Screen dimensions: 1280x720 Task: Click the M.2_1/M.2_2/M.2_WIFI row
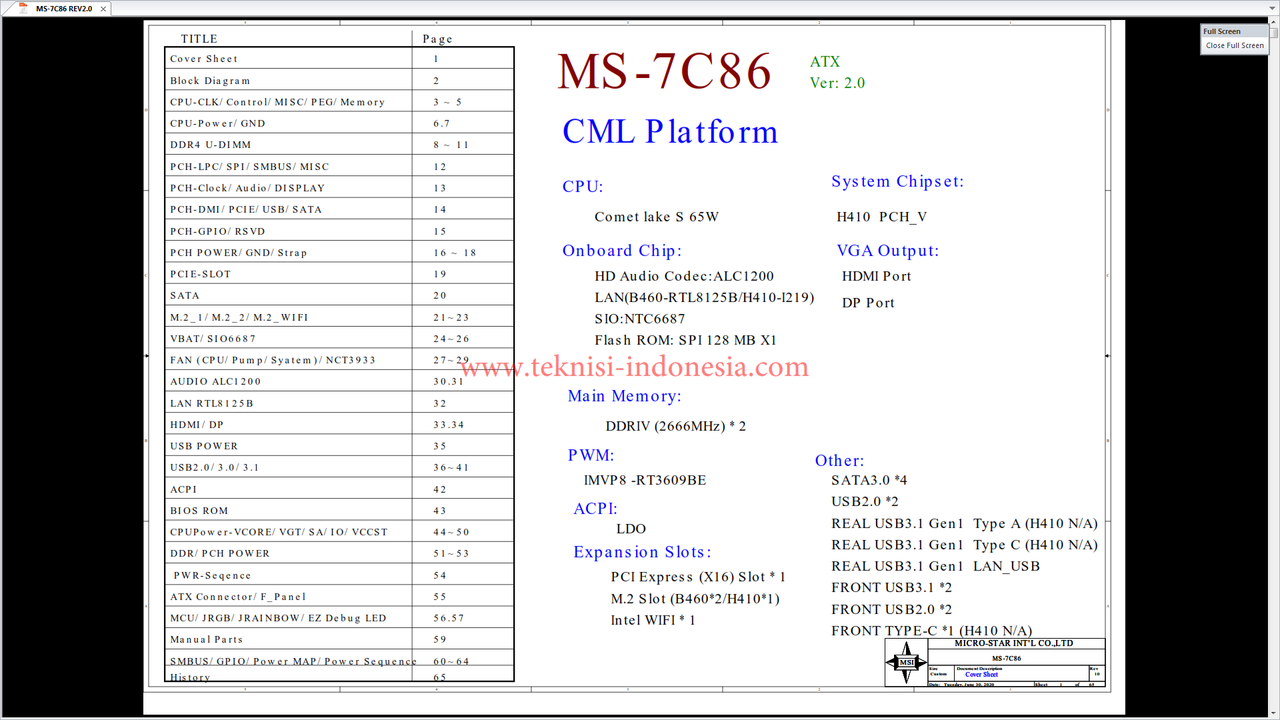pos(339,317)
